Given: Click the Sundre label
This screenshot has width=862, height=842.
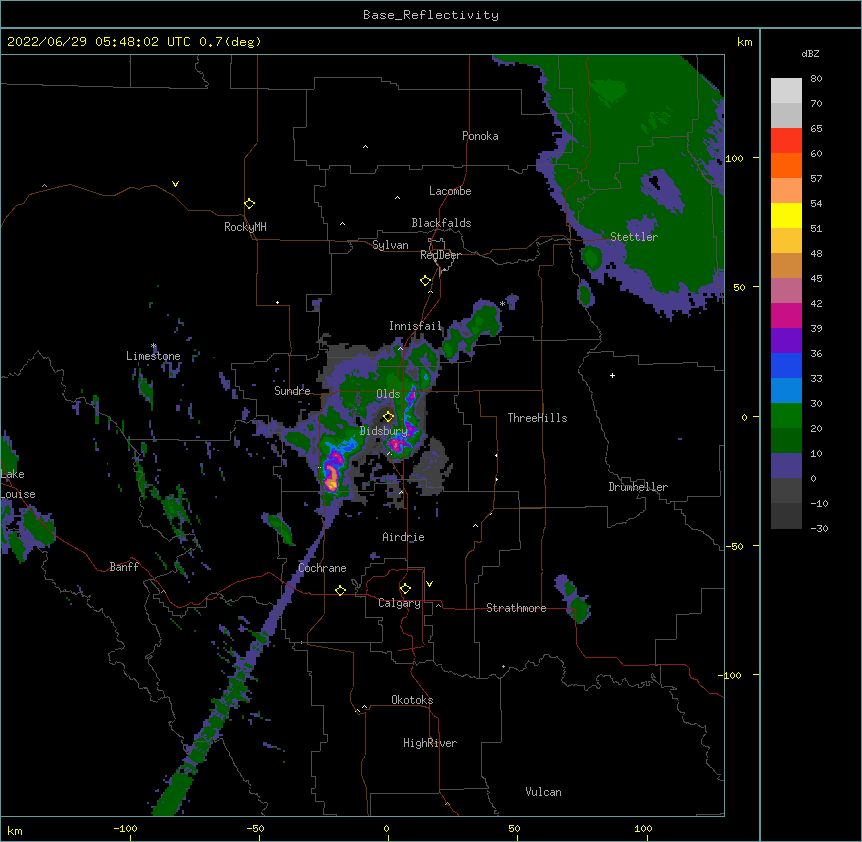Looking at the screenshot, I should click(292, 391).
